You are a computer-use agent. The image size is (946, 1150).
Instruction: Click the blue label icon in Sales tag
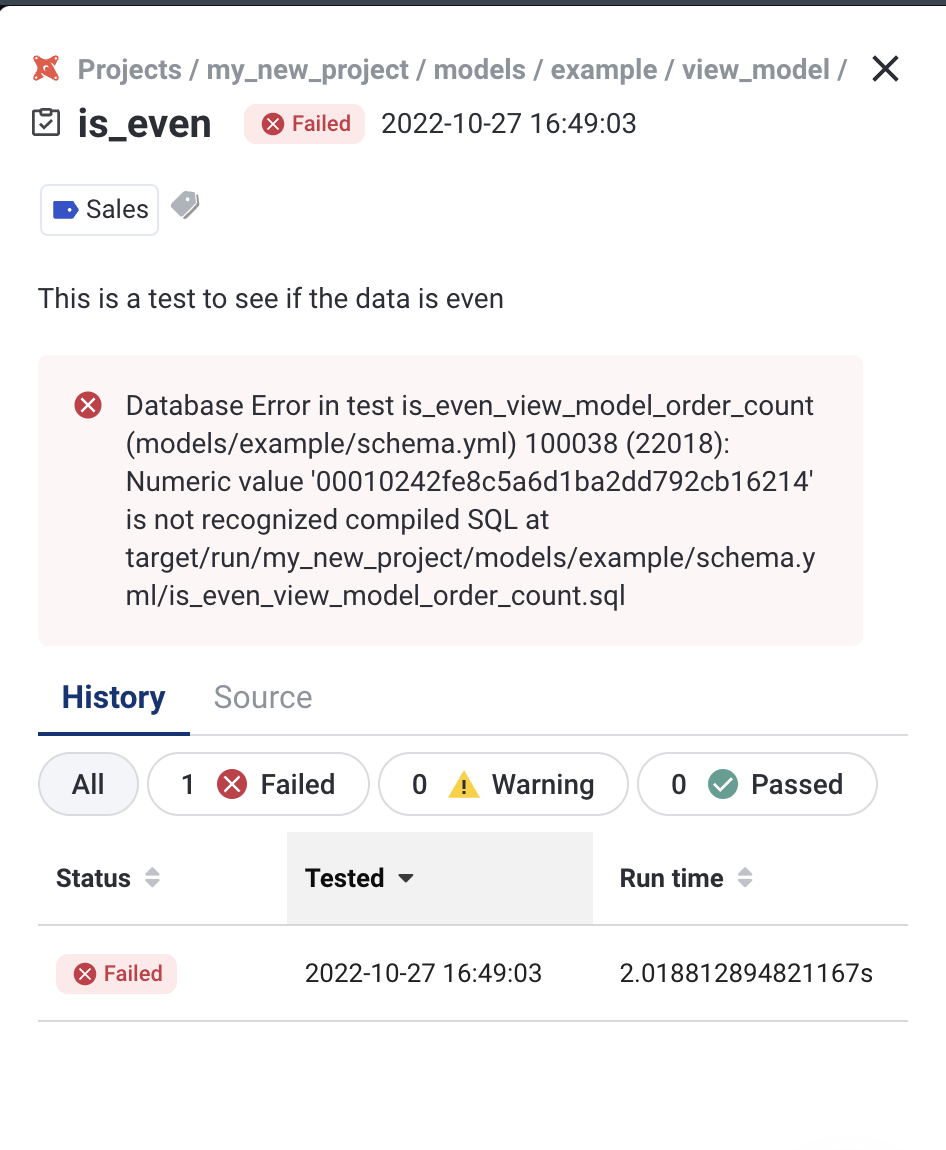point(66,209)
